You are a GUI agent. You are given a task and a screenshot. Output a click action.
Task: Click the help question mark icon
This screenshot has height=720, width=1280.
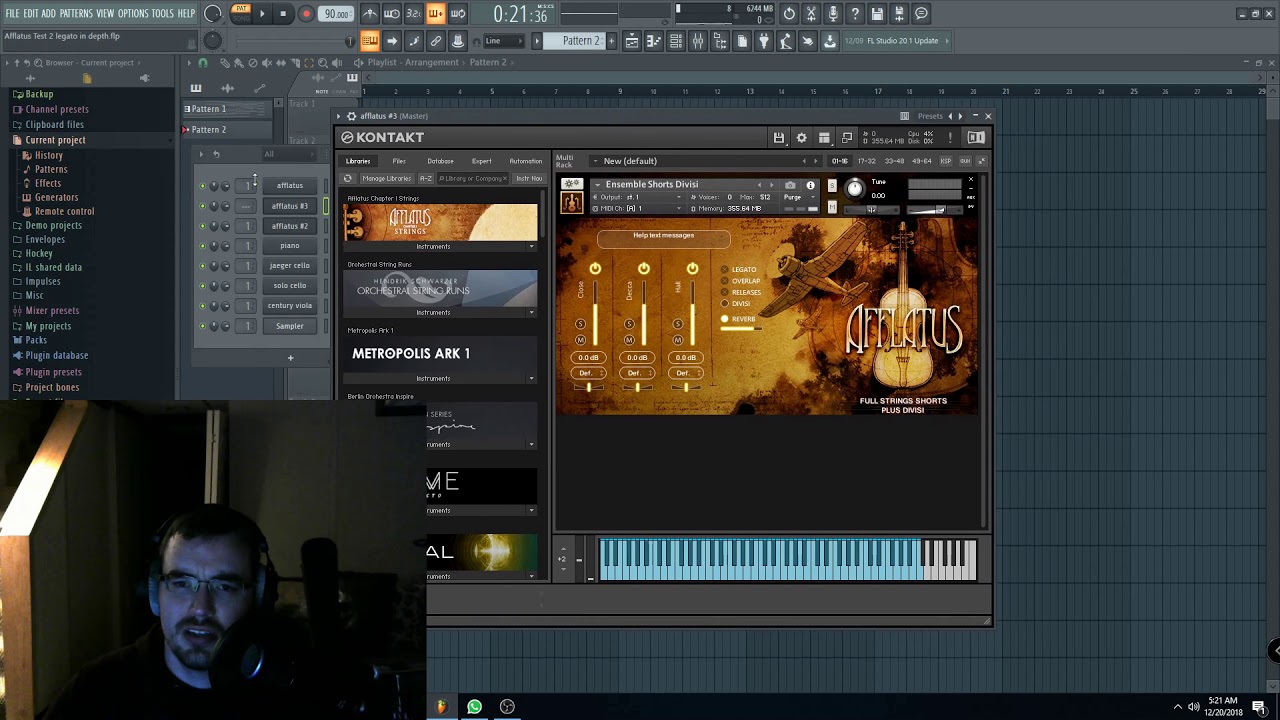pos(855,14)
